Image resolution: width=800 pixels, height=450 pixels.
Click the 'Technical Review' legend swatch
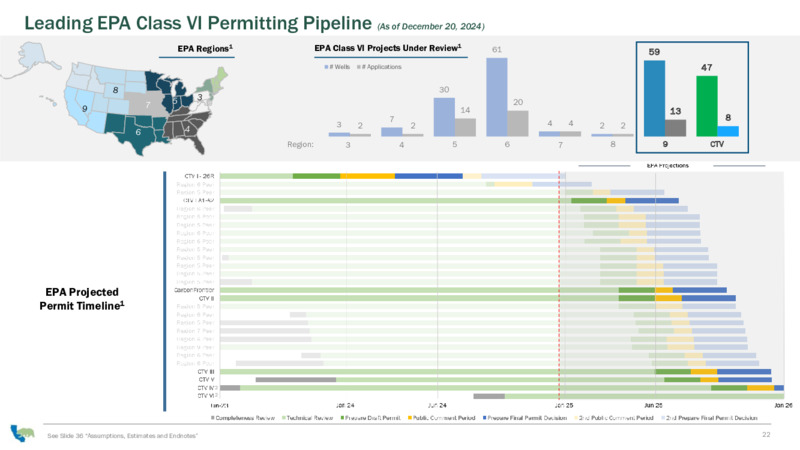pos(284,418)
